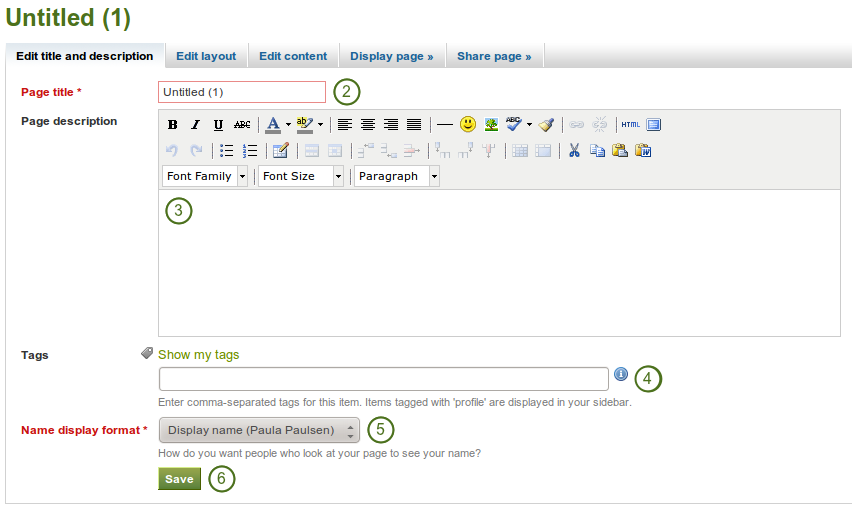Click the text color swatch button

273,125
